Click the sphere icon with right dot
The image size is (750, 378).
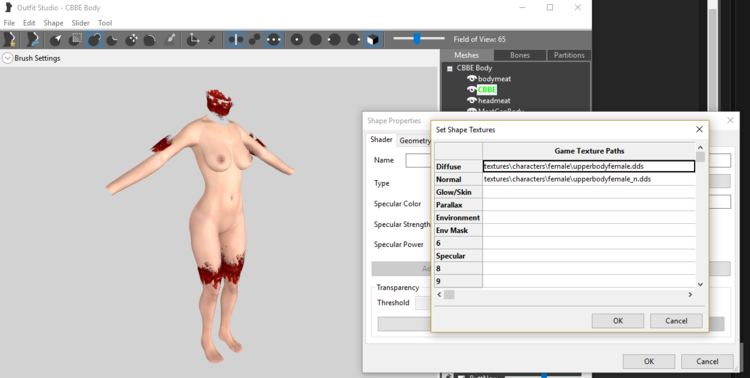[x=353, y=40]
